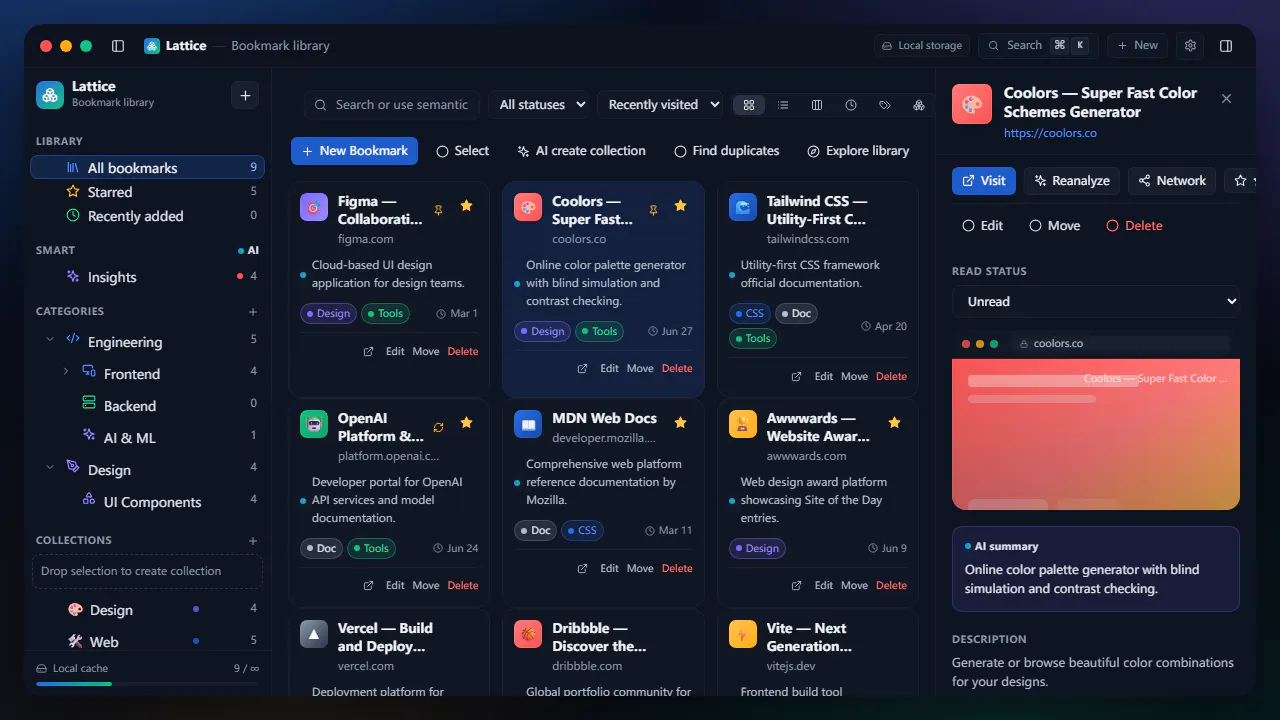Viewport: 1280px width, 720px height.
Task: Collapse the Engineering category
Action: pyautogui.click(x=50, y=340)
